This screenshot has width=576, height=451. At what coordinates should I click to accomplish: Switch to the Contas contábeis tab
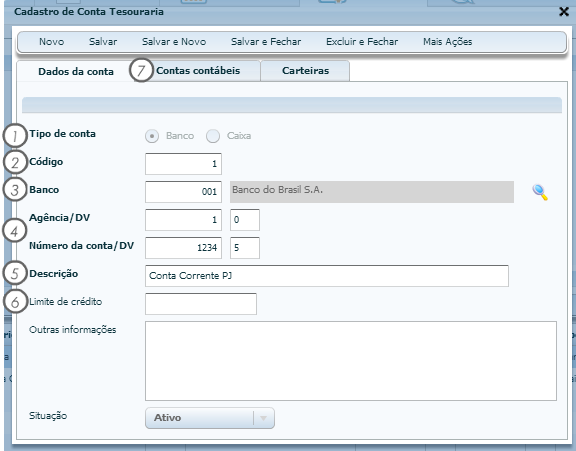tap(198, 71)
